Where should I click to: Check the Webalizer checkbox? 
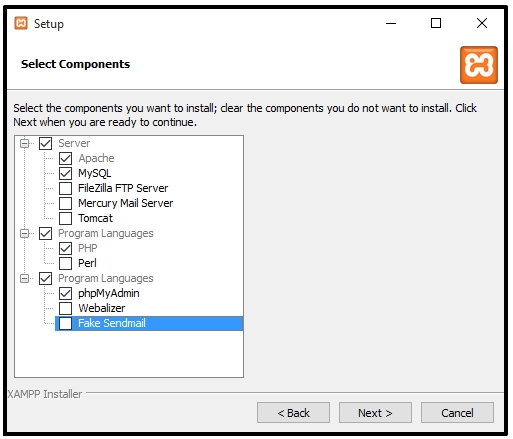click(x=65, y=308)
